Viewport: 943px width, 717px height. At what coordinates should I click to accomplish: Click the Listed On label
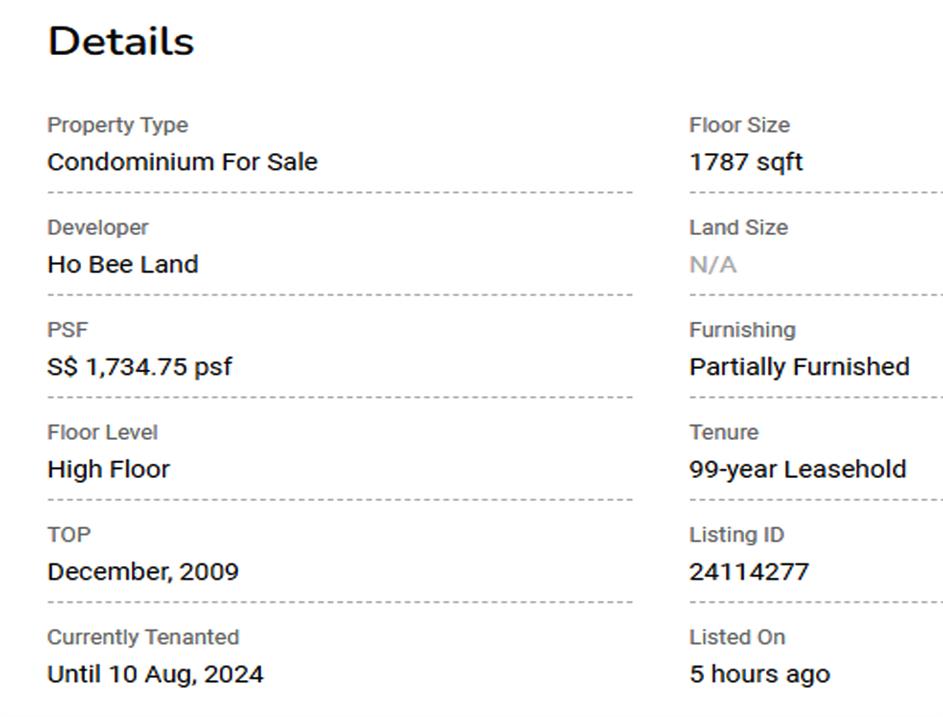tap(736, 637)
